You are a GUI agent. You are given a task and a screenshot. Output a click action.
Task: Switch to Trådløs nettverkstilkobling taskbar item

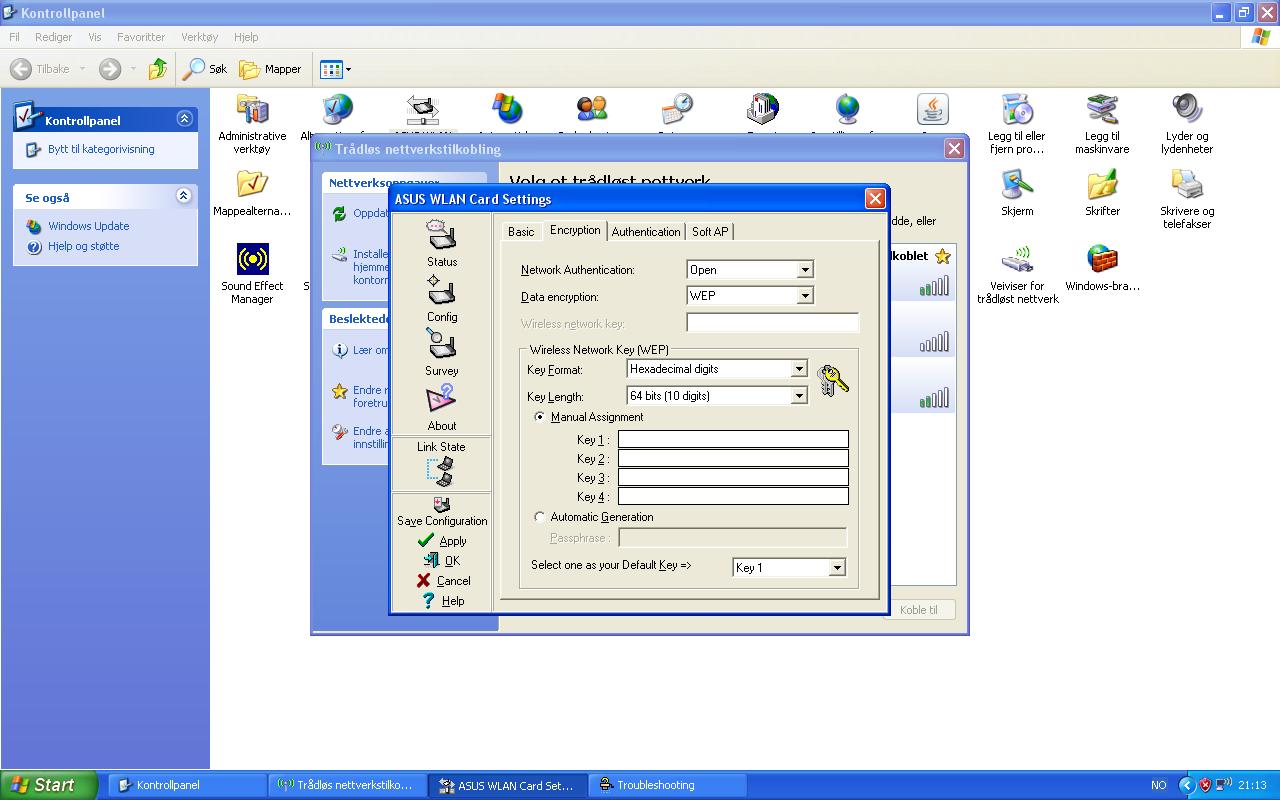[348, 785]
